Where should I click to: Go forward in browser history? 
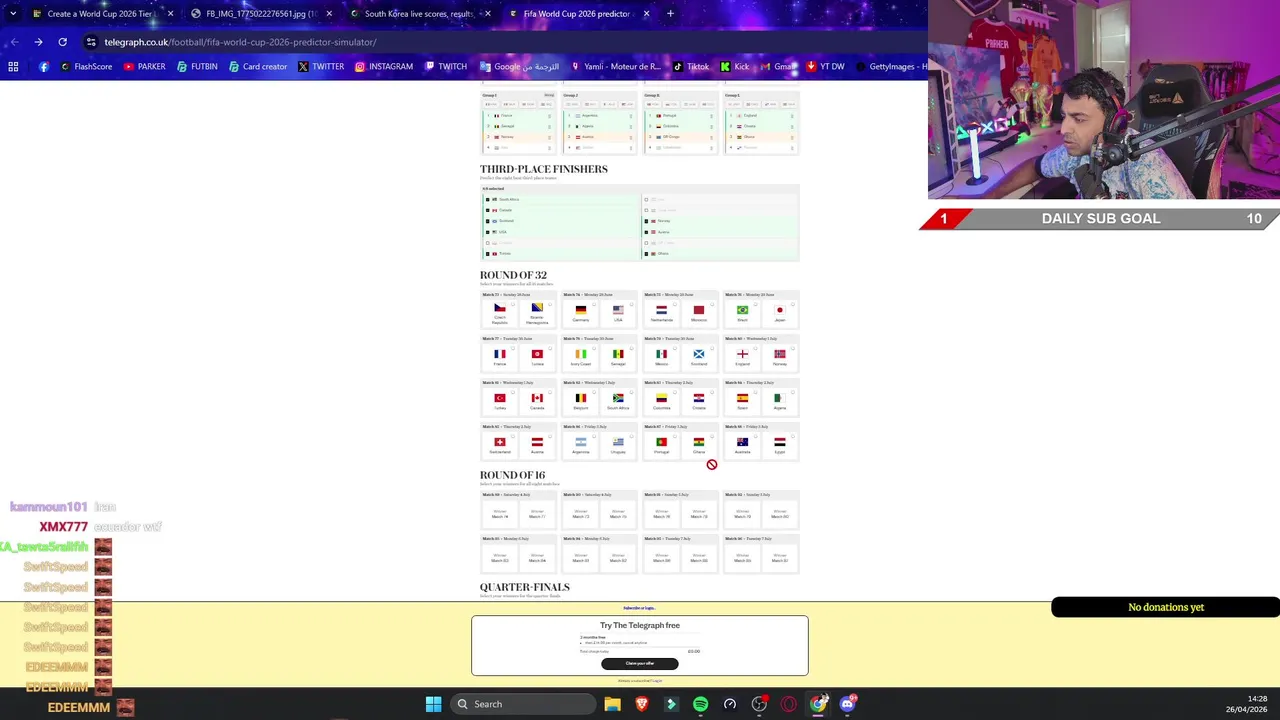point(38,42)
